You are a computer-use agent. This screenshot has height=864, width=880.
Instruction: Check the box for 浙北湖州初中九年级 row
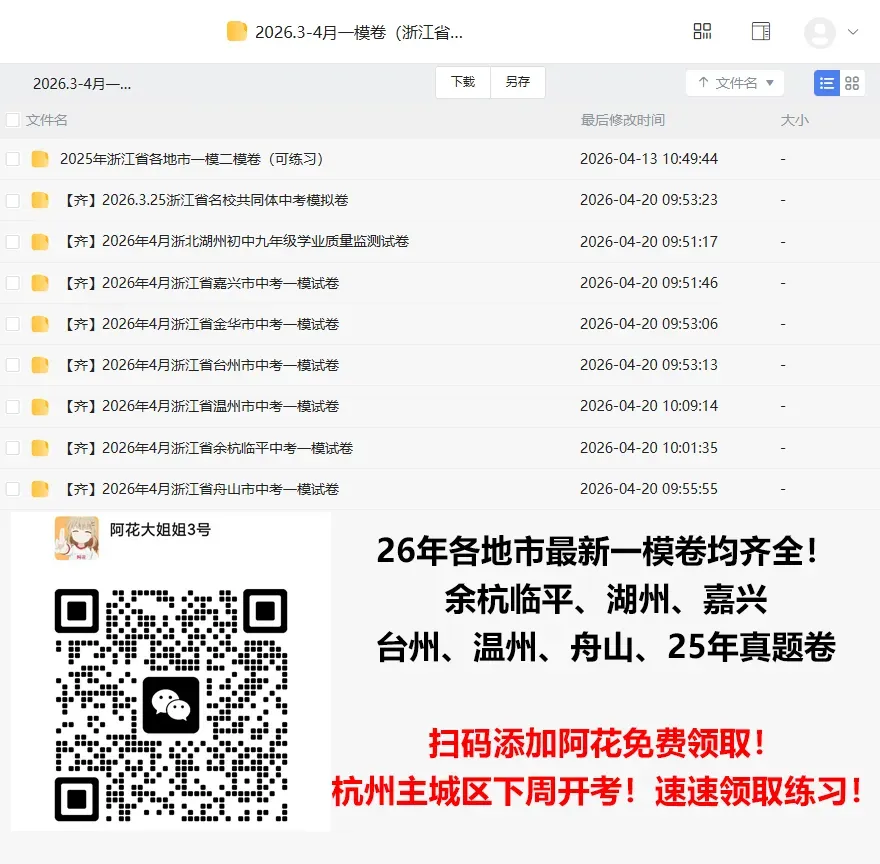pos(12,241)
